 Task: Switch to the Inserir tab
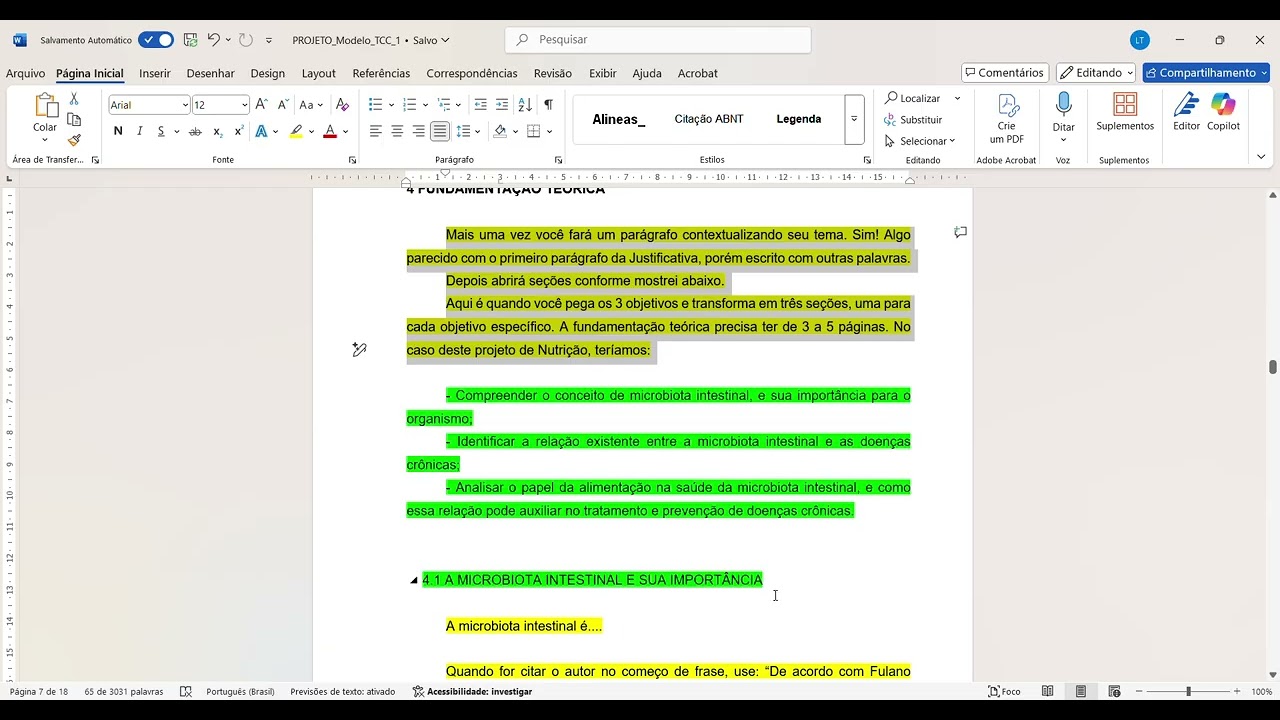(155, 73)
